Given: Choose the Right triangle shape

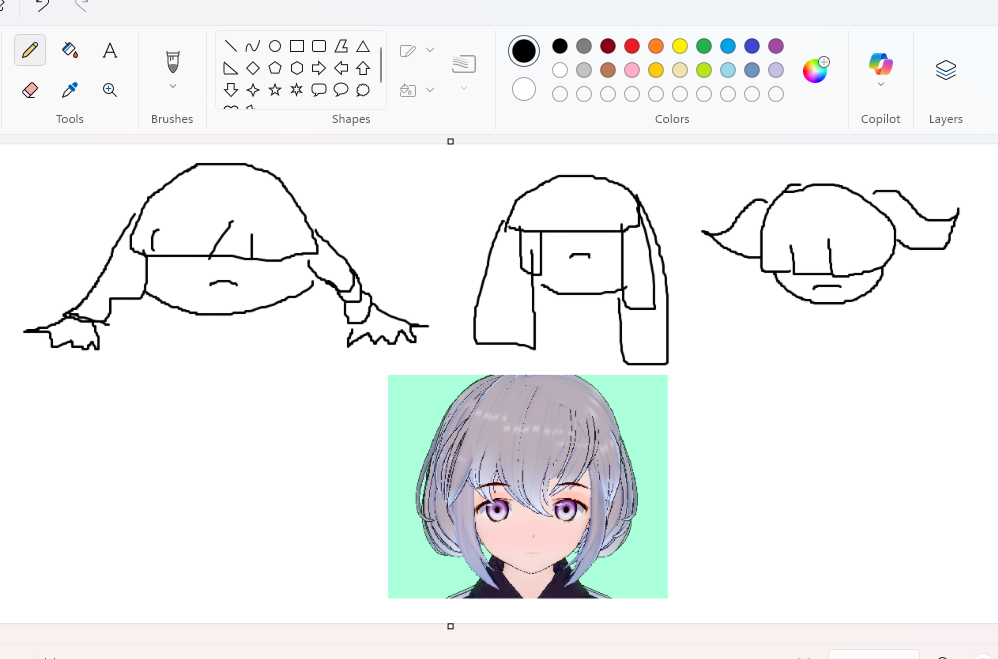Looking at the screenshot, I should (231, 68).
